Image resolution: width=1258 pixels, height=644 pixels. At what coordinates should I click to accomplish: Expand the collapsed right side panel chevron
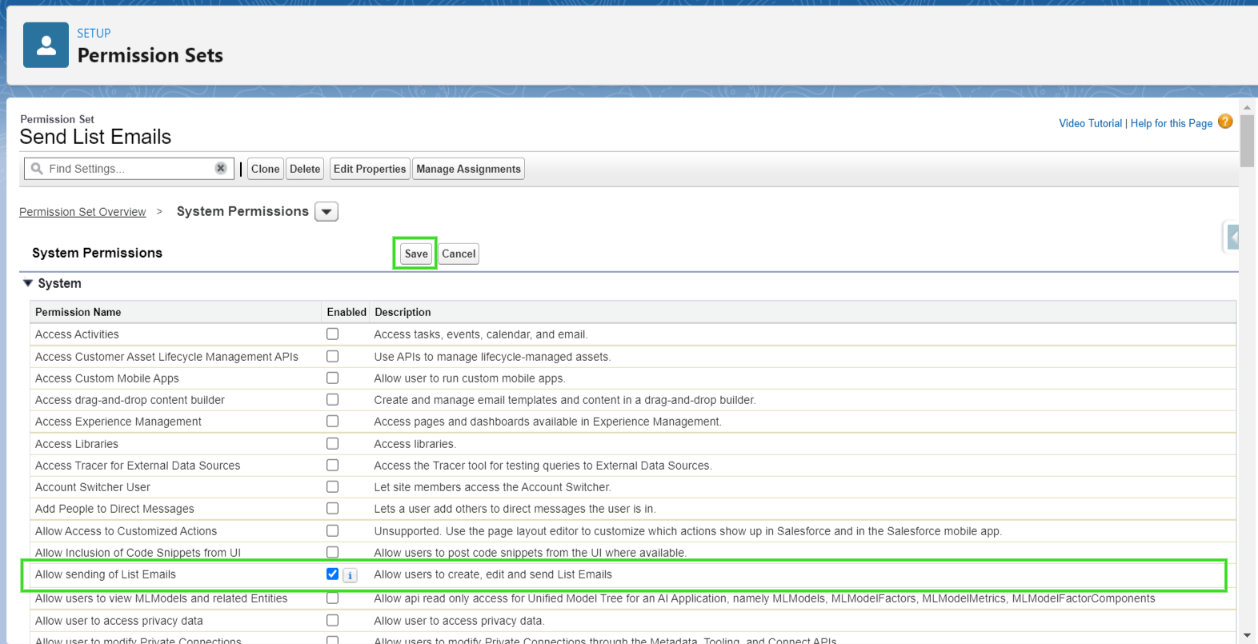click(1233, 237)
